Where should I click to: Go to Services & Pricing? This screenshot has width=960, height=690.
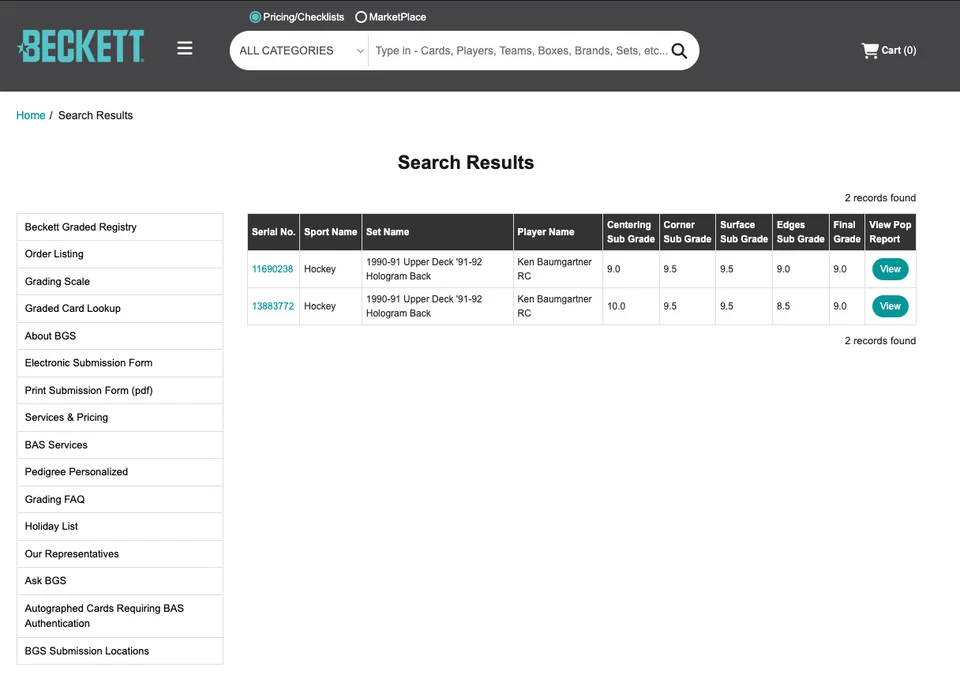click(66, 417)
